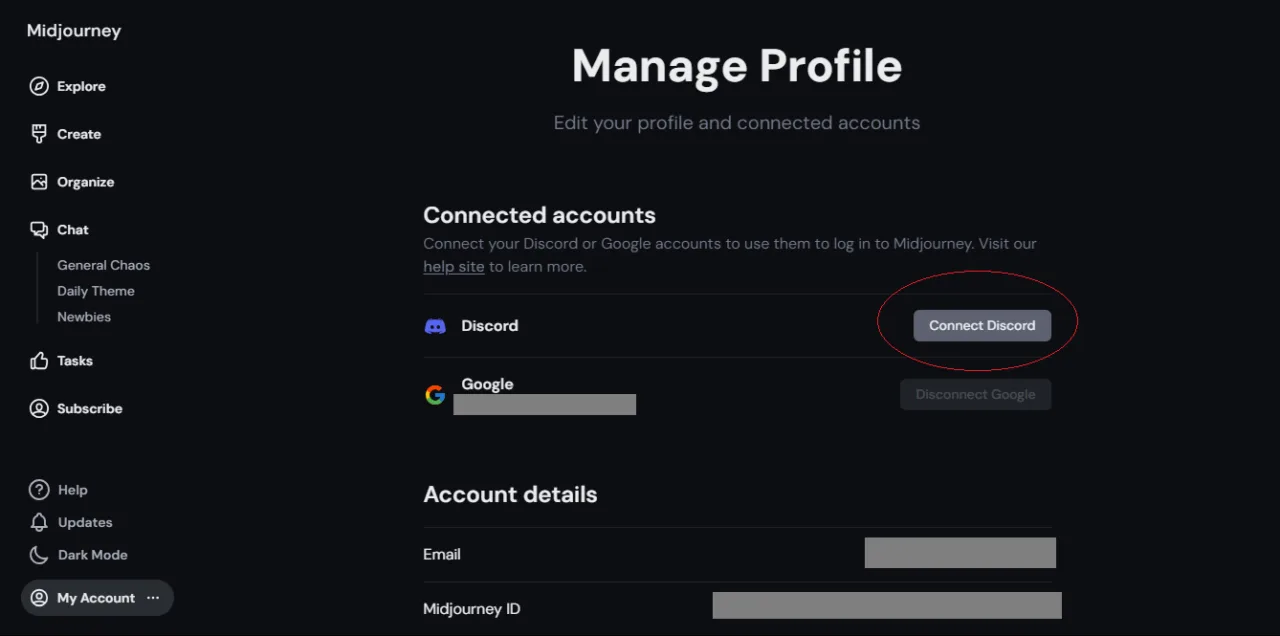Click the Organize image icon
This screenshot has width=1280, height=636.
click(x=39, y=182)
